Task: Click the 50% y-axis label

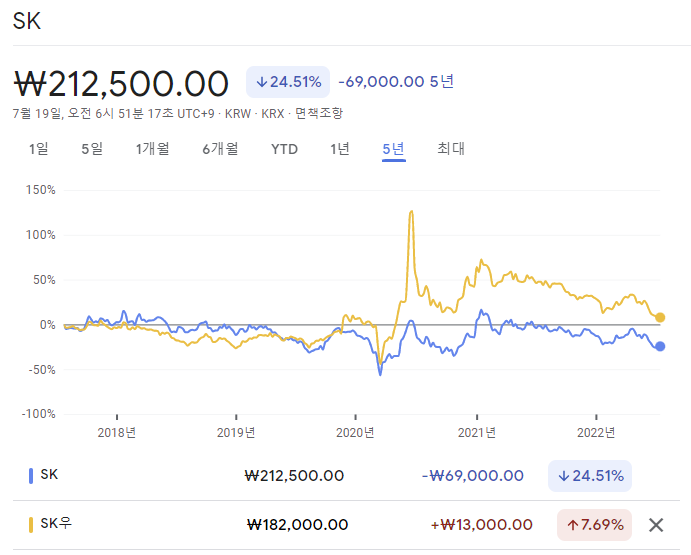Action: tap(44, 280)
